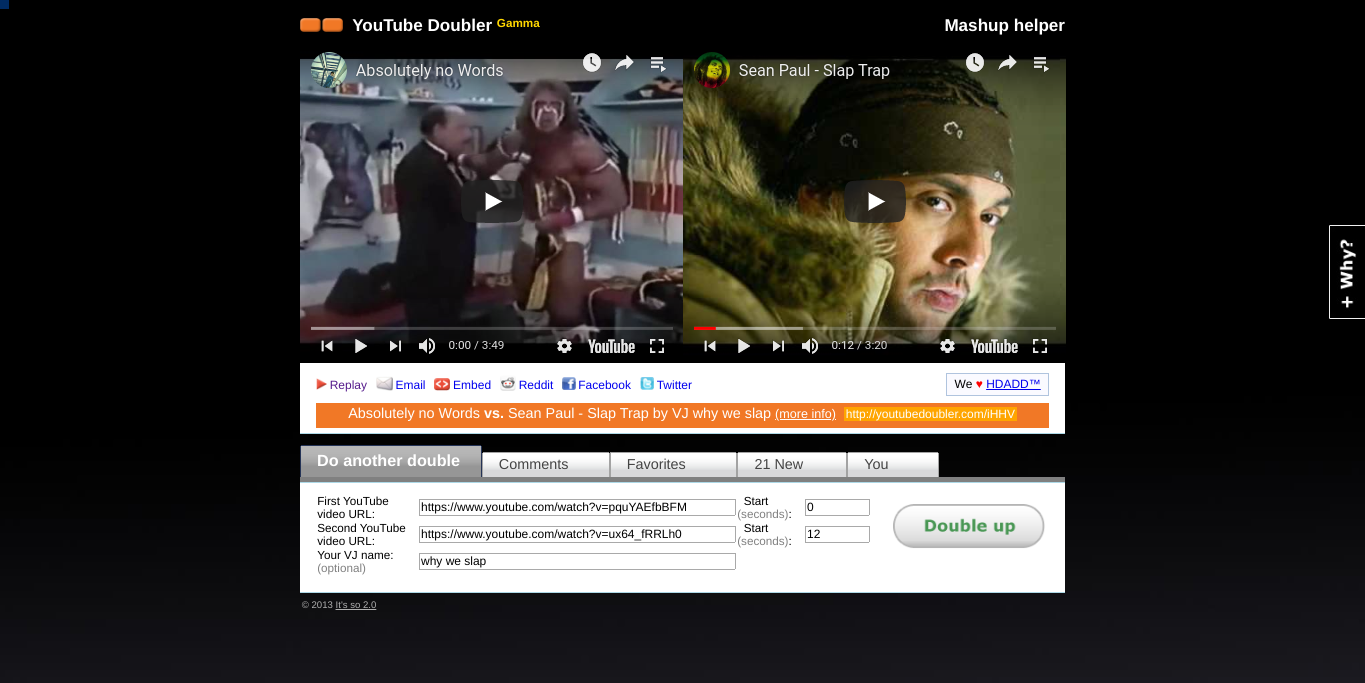Skip to next in left video player
Image resolution: width=1365 pixels, height=683 pixels.
[395, 346]
